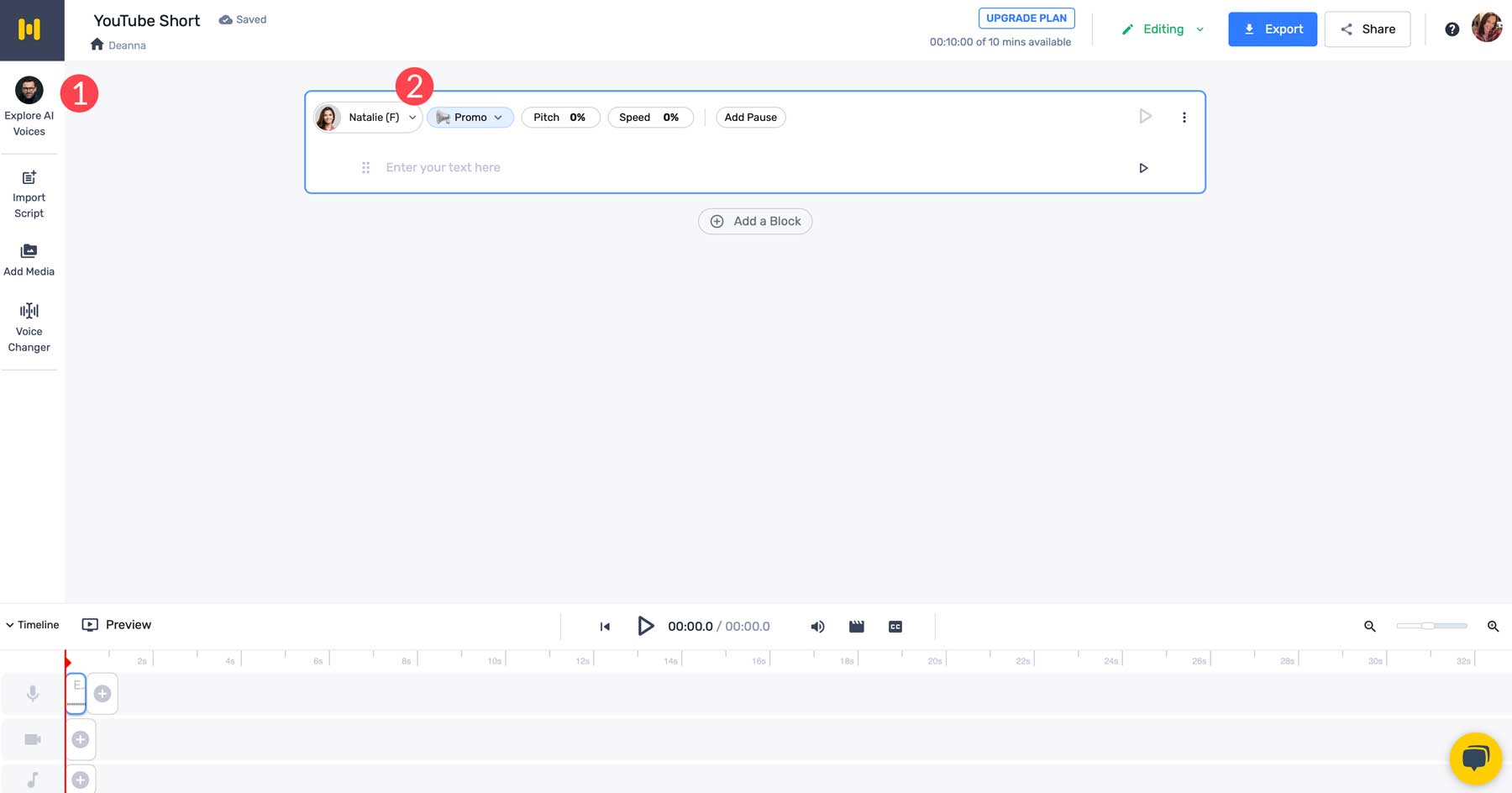This screenshot has height=793, width=1512.
Task: Open the Voice Changer tool
Action: (x=29, y=326)
